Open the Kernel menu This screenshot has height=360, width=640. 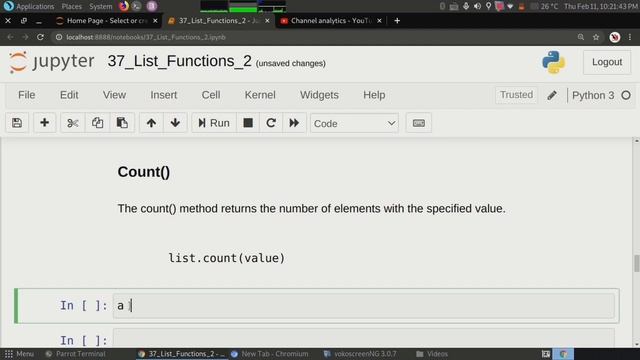(x=260, y=95)
